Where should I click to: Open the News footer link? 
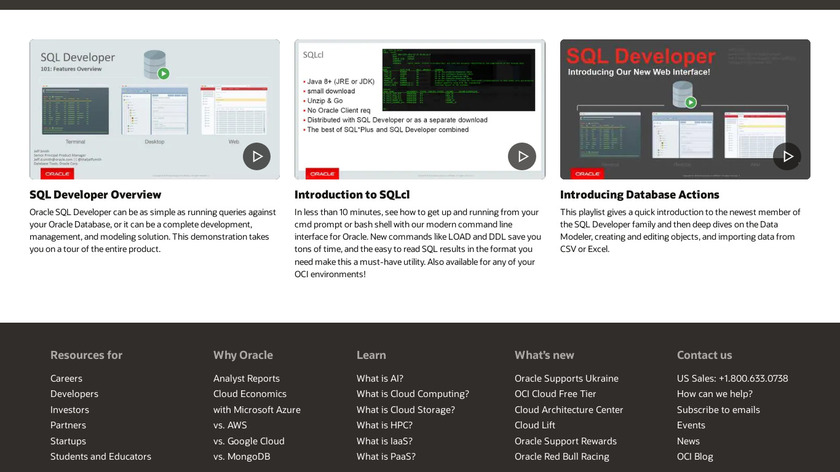tap(688, 441)
